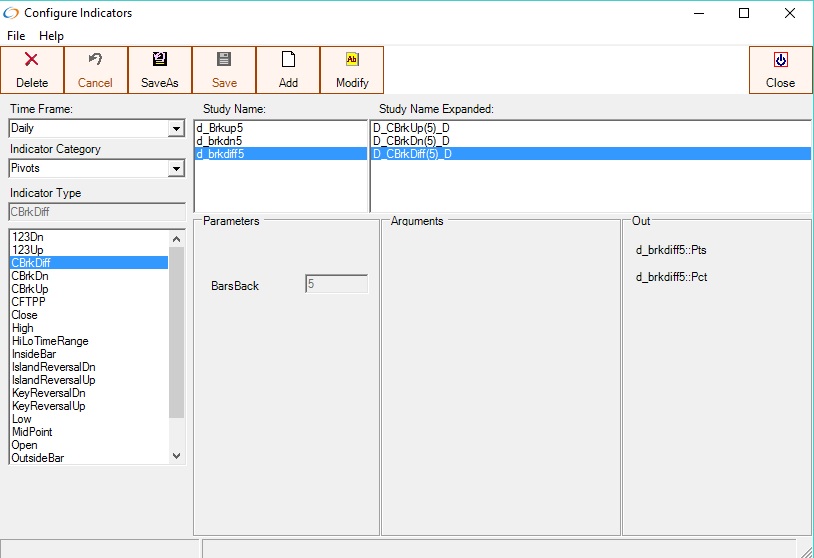Click the SaveAs toolbar icon
814x558 pixels.
pyautogui.click(x=160, y=61)
